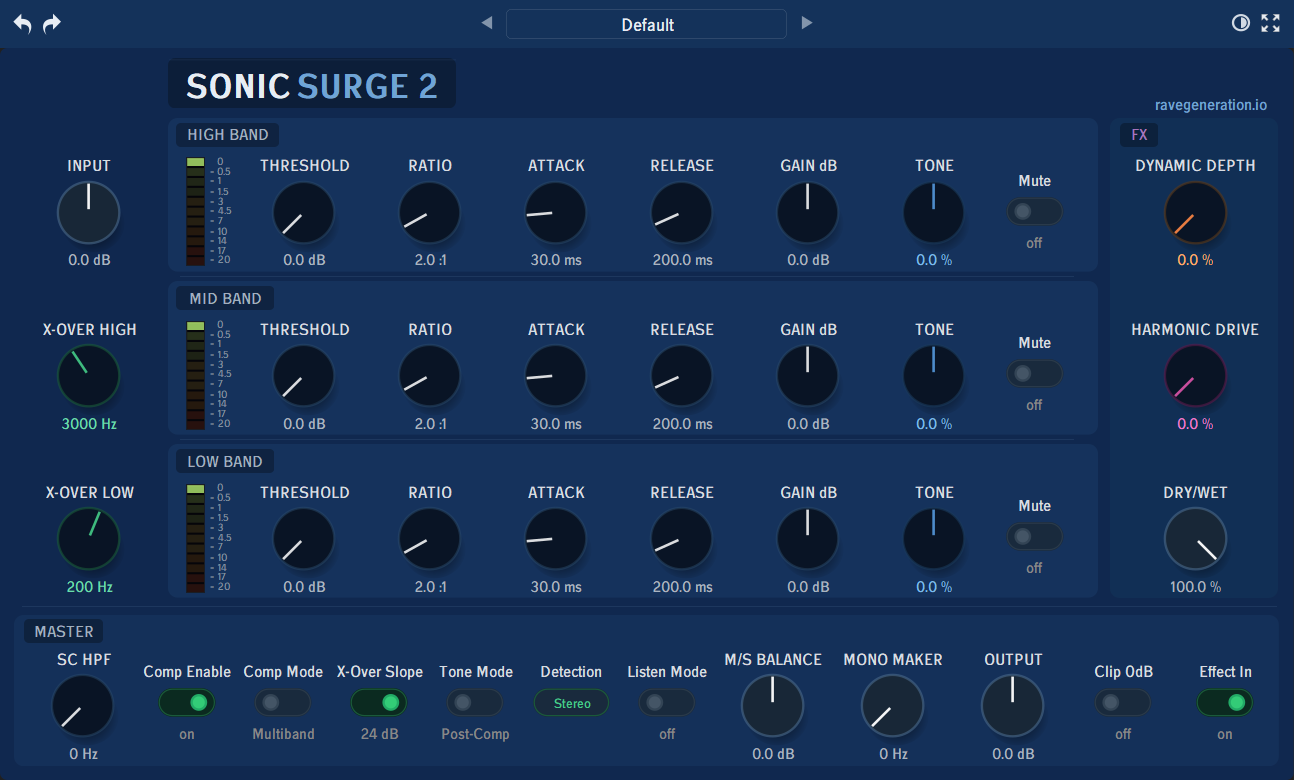This screenshot has height=780, width=1294.
Task: Enable Listen Mode
Action: coord(666,703)
